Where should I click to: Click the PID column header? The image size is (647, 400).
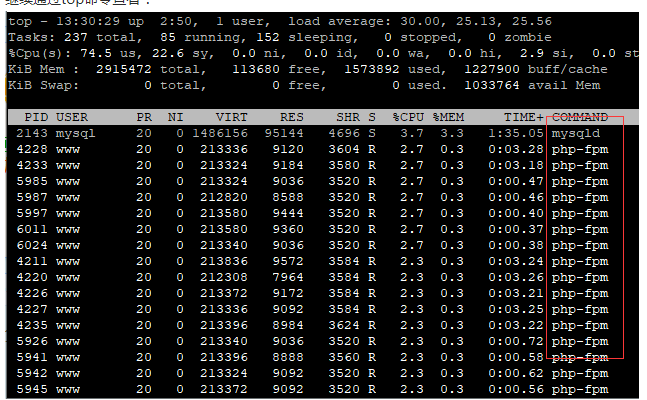(x=36, y=117)
